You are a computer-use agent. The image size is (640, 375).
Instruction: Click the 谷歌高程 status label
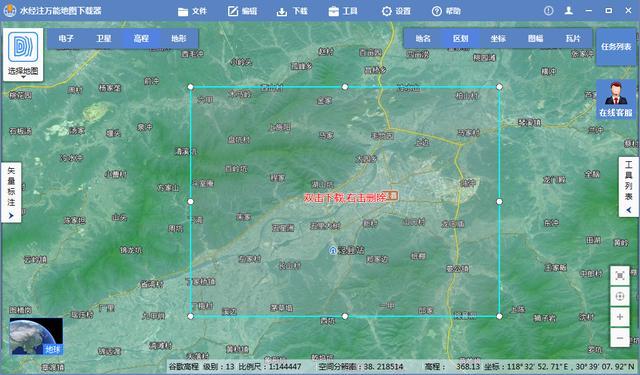184,366
